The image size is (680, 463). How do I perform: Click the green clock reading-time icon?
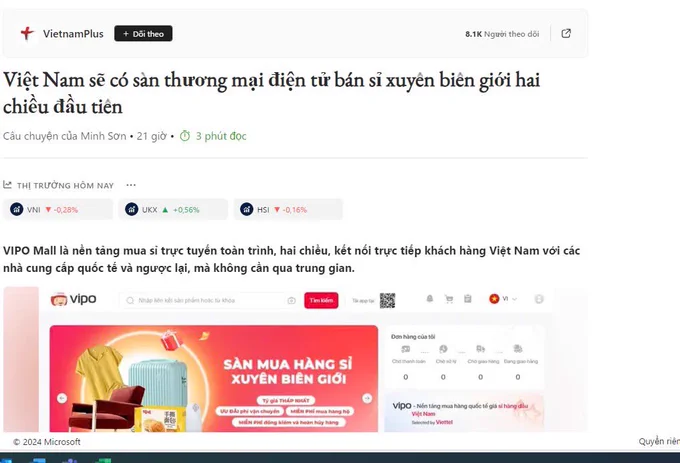185,136
